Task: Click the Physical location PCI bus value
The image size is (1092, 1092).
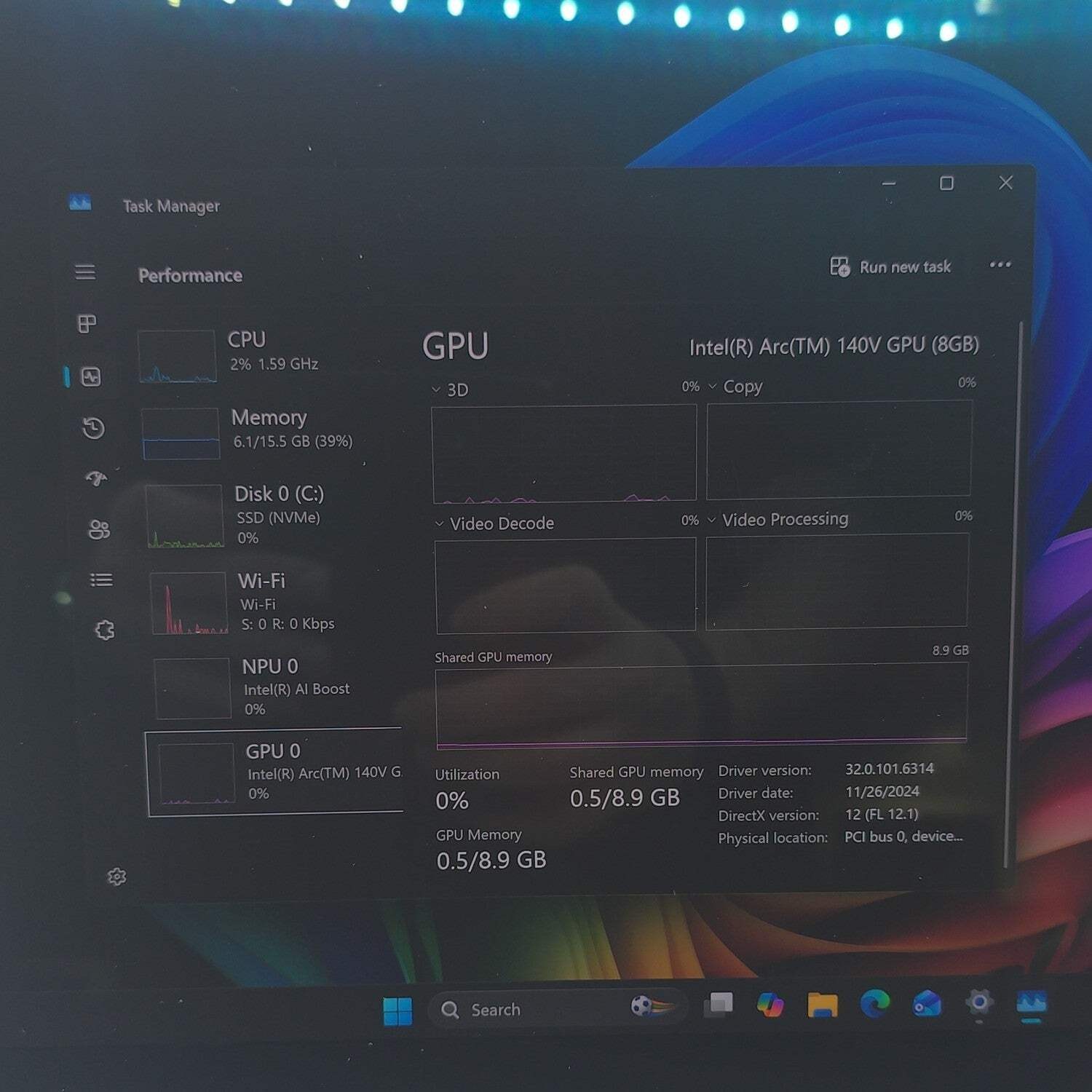Action: 903,836
